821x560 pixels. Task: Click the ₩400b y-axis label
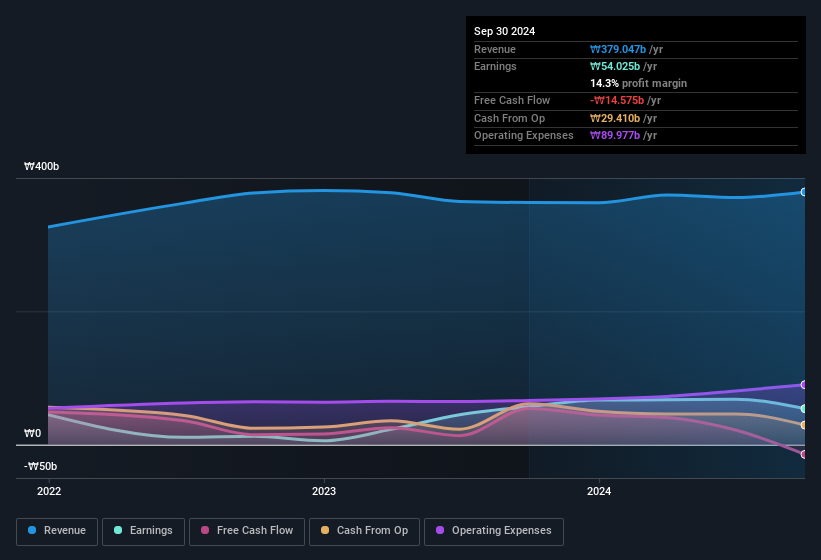[41, 166]
